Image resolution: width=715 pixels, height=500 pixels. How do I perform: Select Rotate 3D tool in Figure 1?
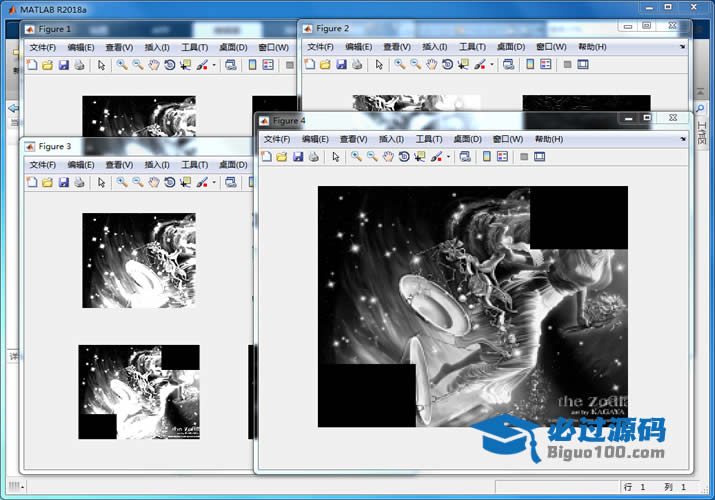tap(169, 65)
